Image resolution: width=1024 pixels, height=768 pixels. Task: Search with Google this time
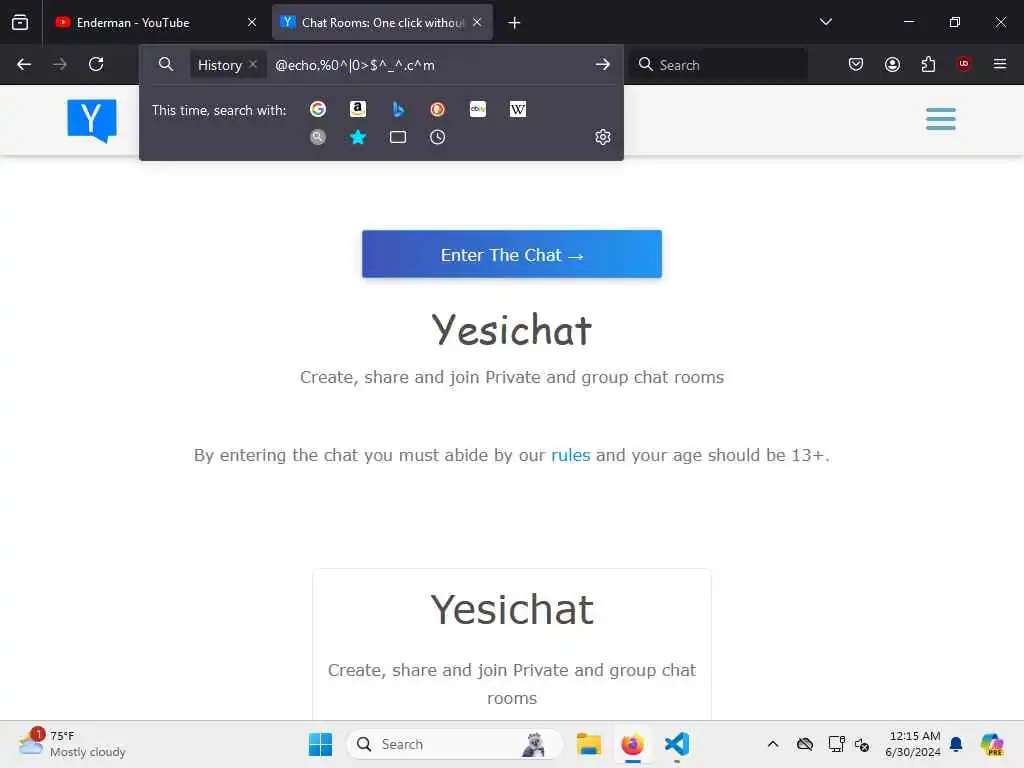click(318, 109)
